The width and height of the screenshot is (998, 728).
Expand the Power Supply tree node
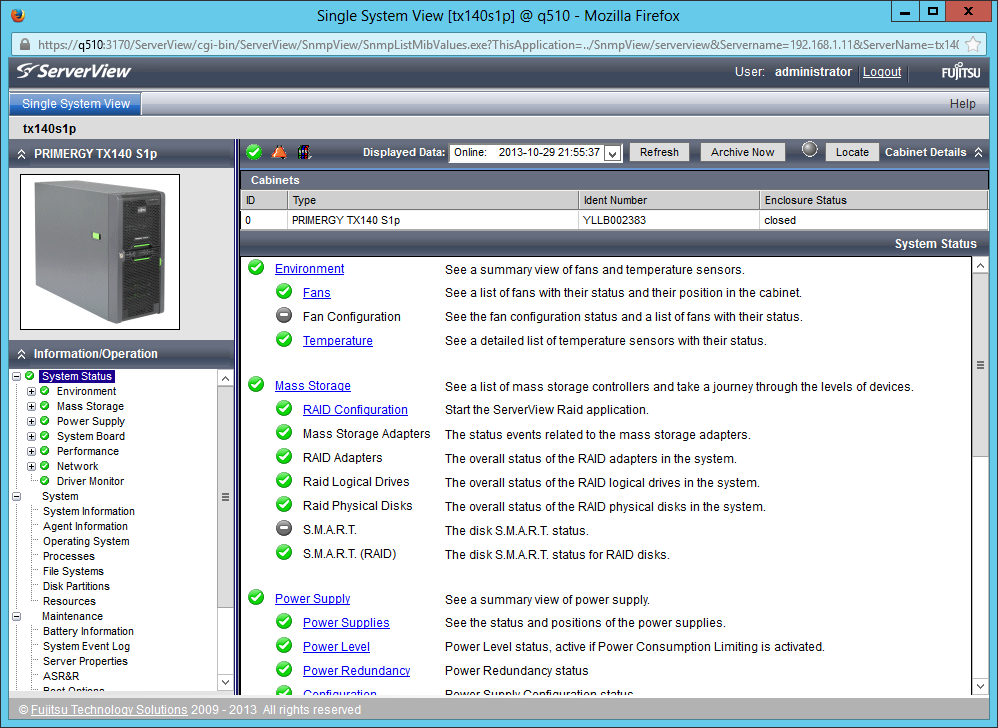pos(31,421)
